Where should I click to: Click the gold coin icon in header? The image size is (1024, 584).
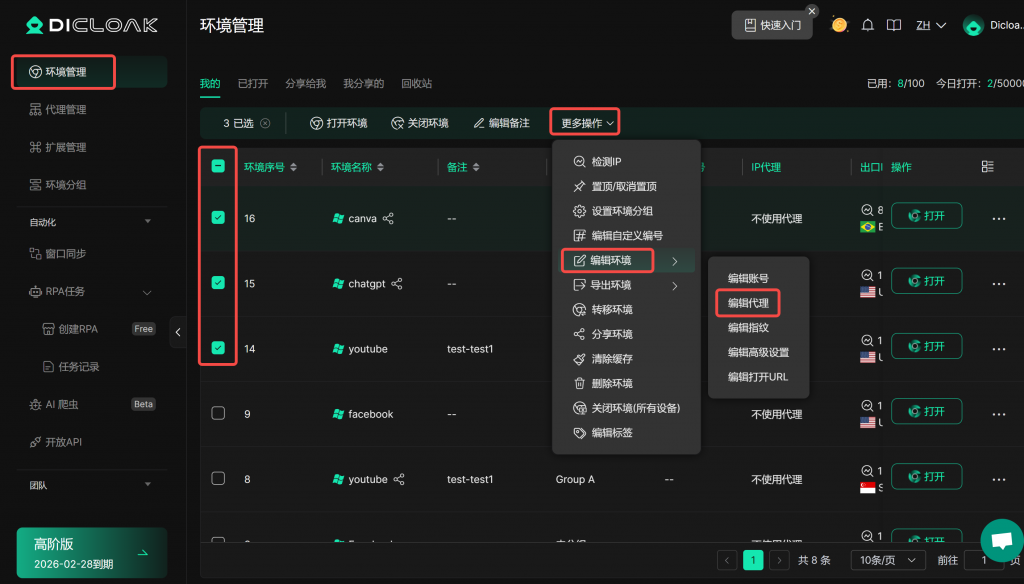tap(840, 25)
